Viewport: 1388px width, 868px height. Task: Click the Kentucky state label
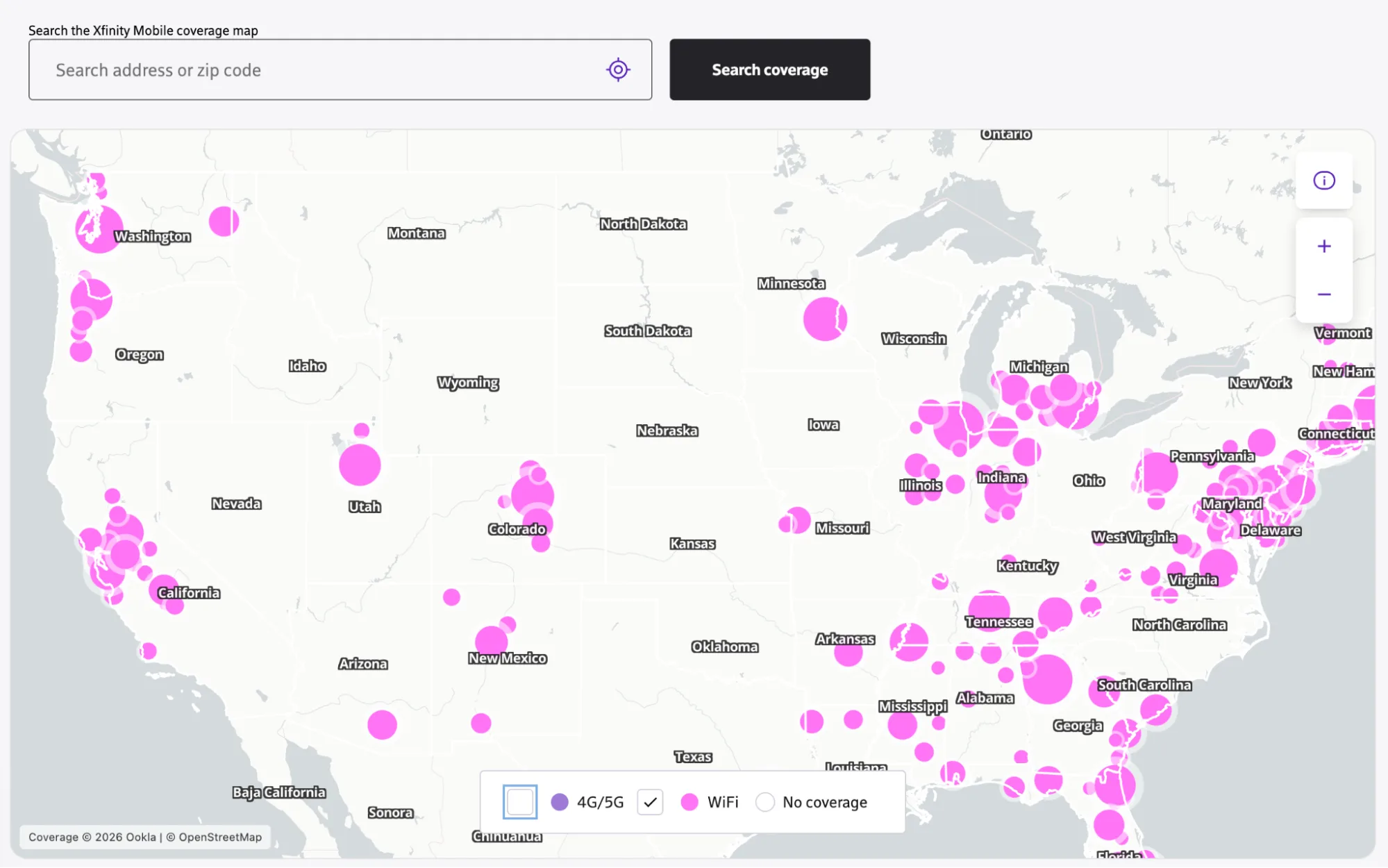[1027, 566]
